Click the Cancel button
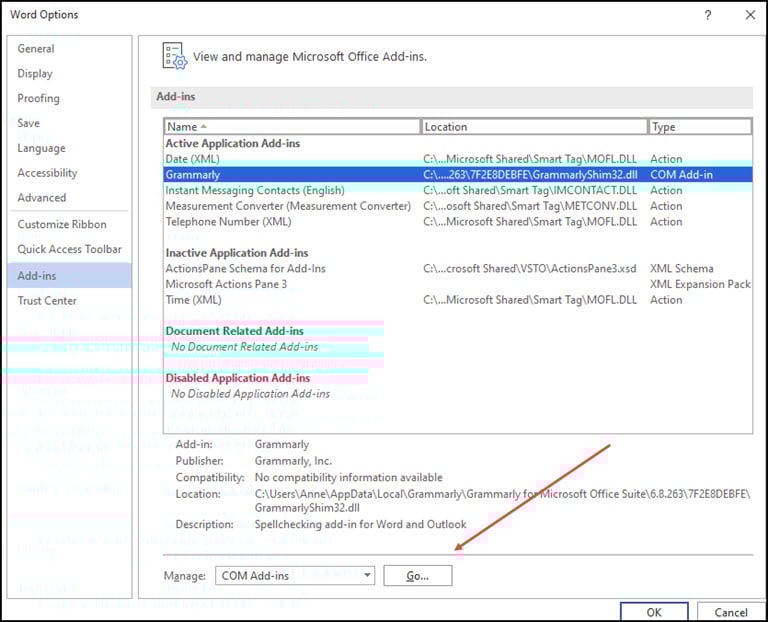 pyautogui.click(x=731, y=612)
